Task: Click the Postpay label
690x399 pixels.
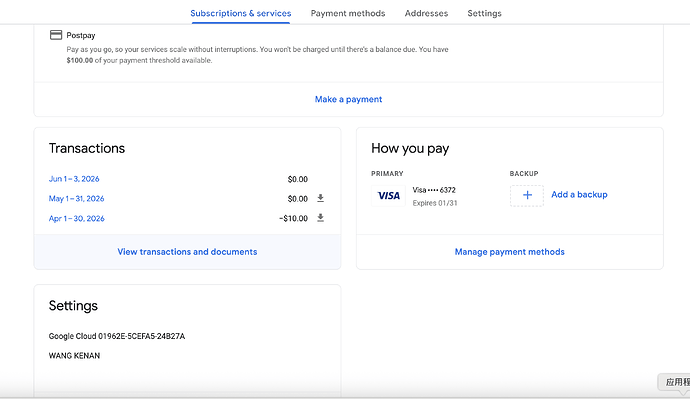Action: click(x=81, y=35)
